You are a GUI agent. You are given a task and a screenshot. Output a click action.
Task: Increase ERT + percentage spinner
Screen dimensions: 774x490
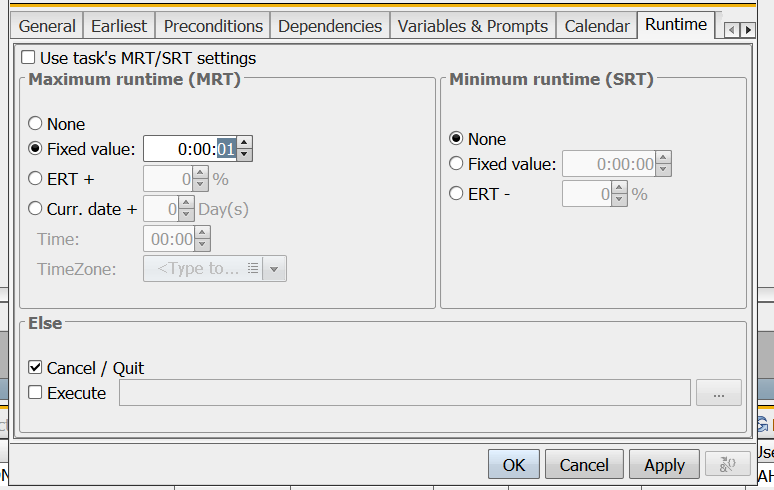coord(200,173)
